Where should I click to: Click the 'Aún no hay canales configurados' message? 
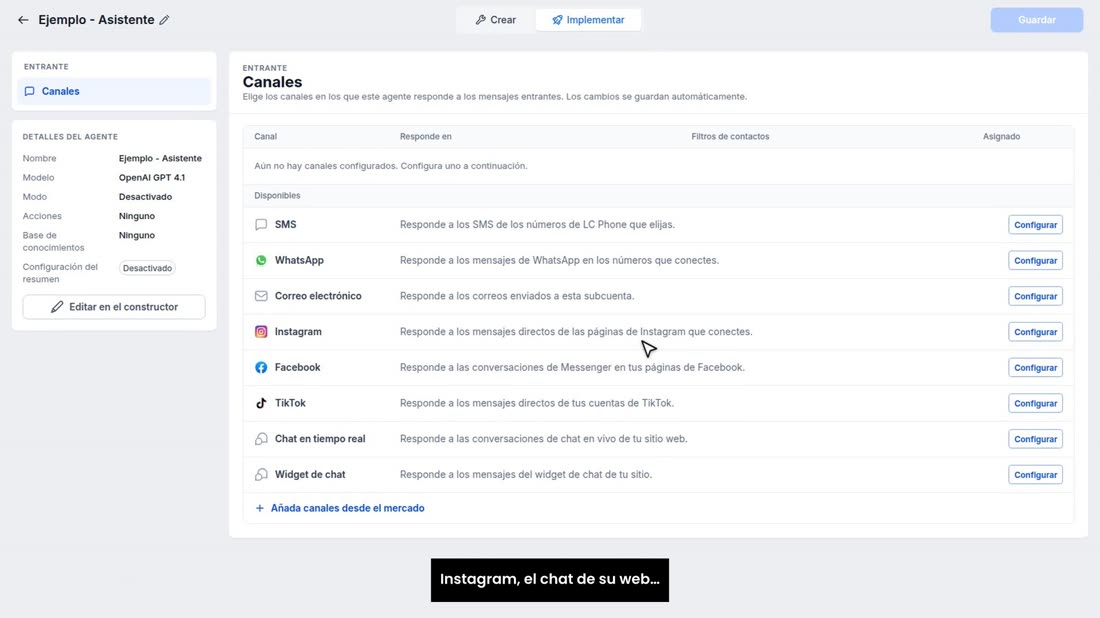click(391, 166)
